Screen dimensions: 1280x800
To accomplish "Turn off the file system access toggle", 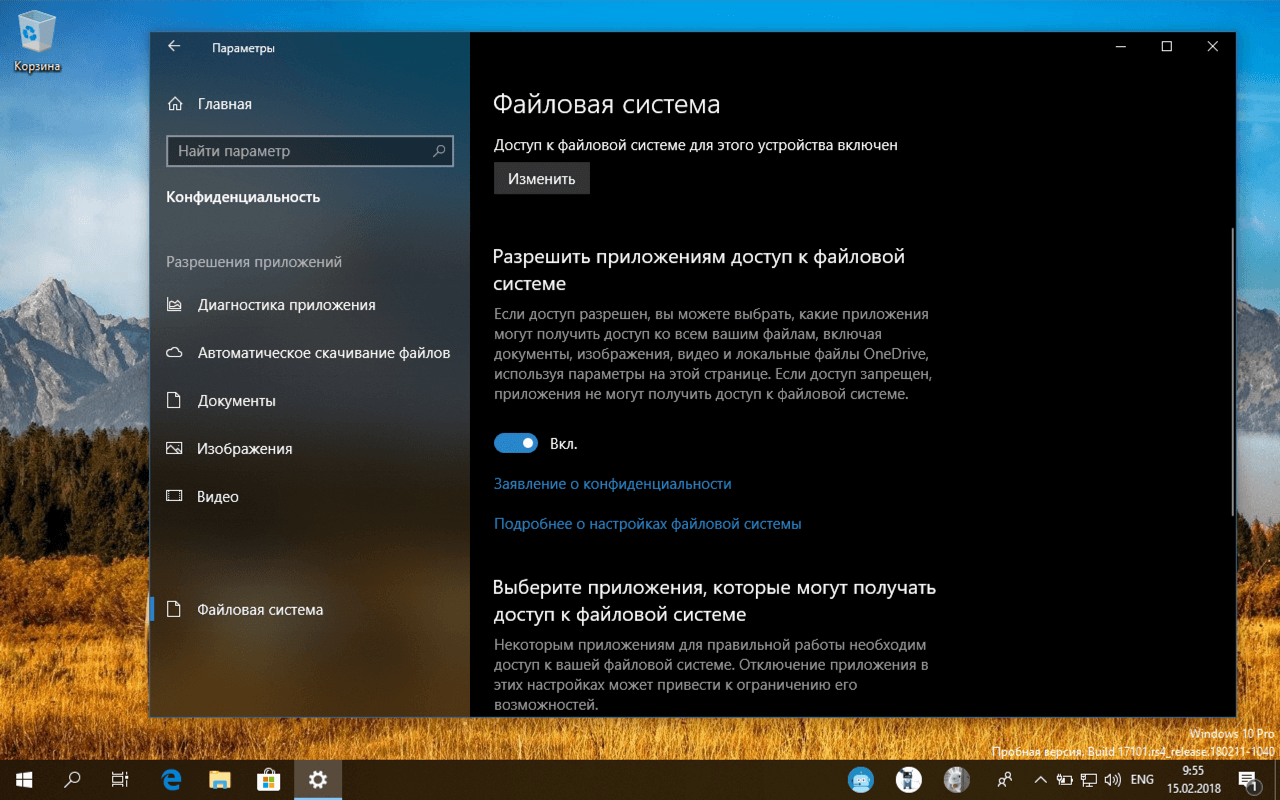I will click(x=516, y=443).
